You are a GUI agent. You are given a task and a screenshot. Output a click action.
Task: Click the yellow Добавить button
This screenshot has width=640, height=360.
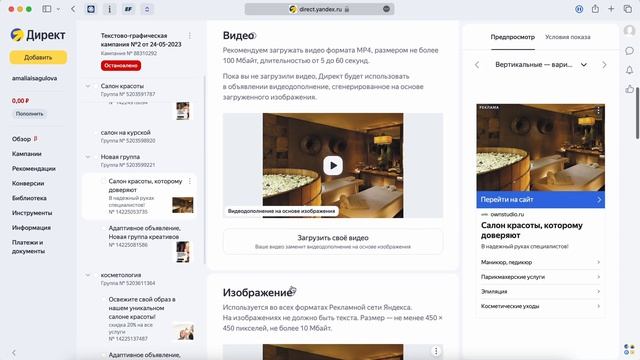pos(38,58)
